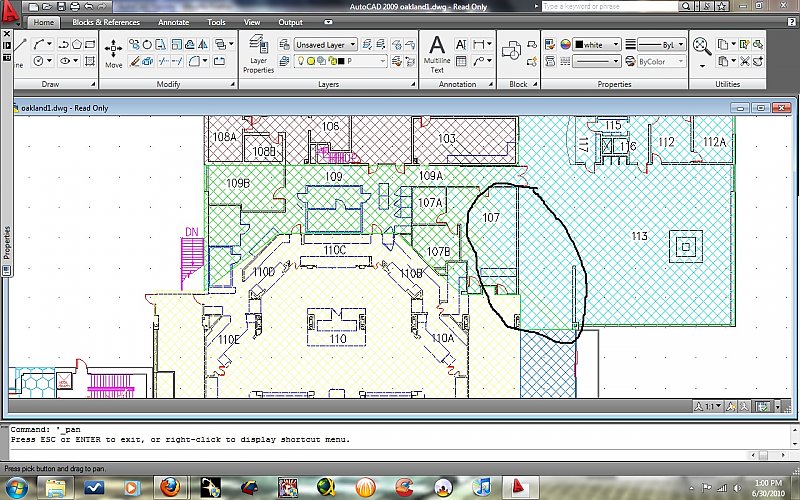Click the black layer color swatch
Image resolution: width=800 pixels, height=500 pixels.
pos(341,61)
